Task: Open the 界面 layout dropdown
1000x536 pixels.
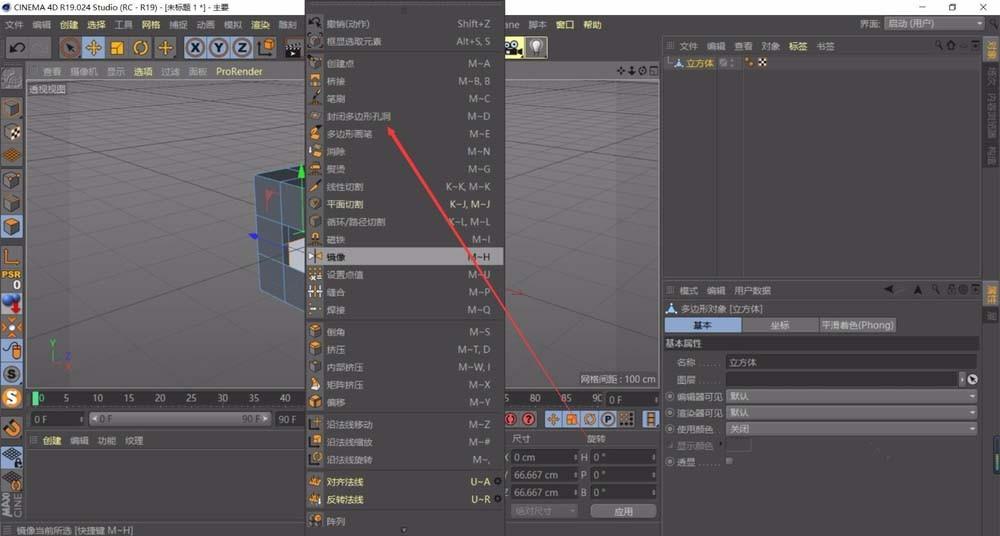Action: [x=934, y=24]
